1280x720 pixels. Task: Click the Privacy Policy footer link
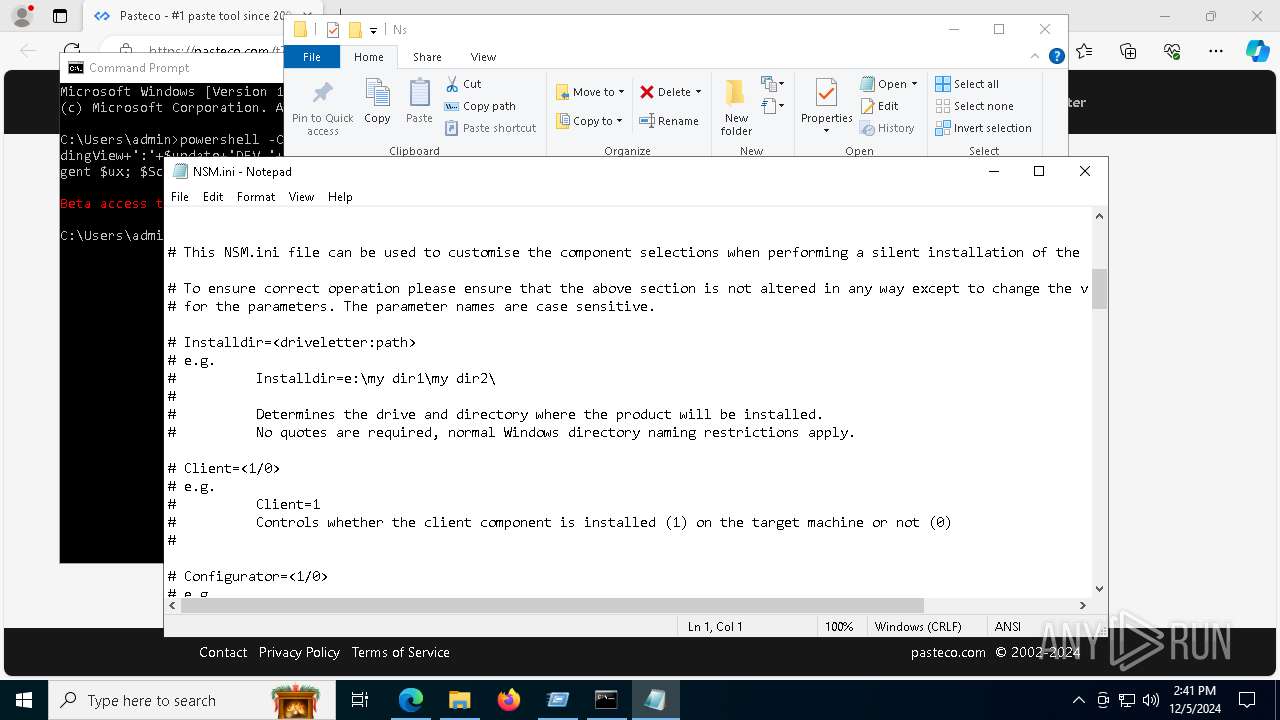pos(299,652)
